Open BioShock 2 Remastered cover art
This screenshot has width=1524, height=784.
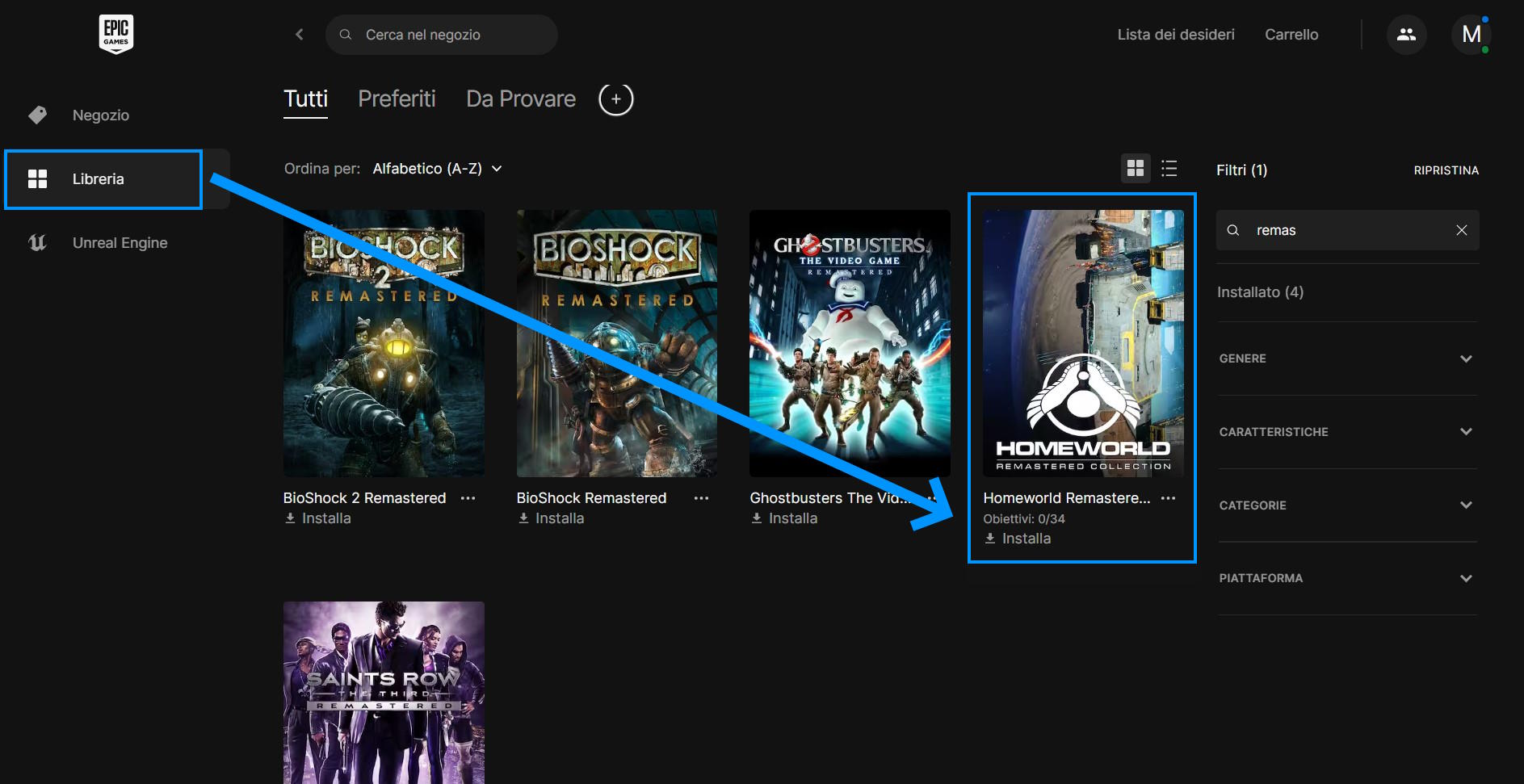pyautogui.click(x=384, y=343)
